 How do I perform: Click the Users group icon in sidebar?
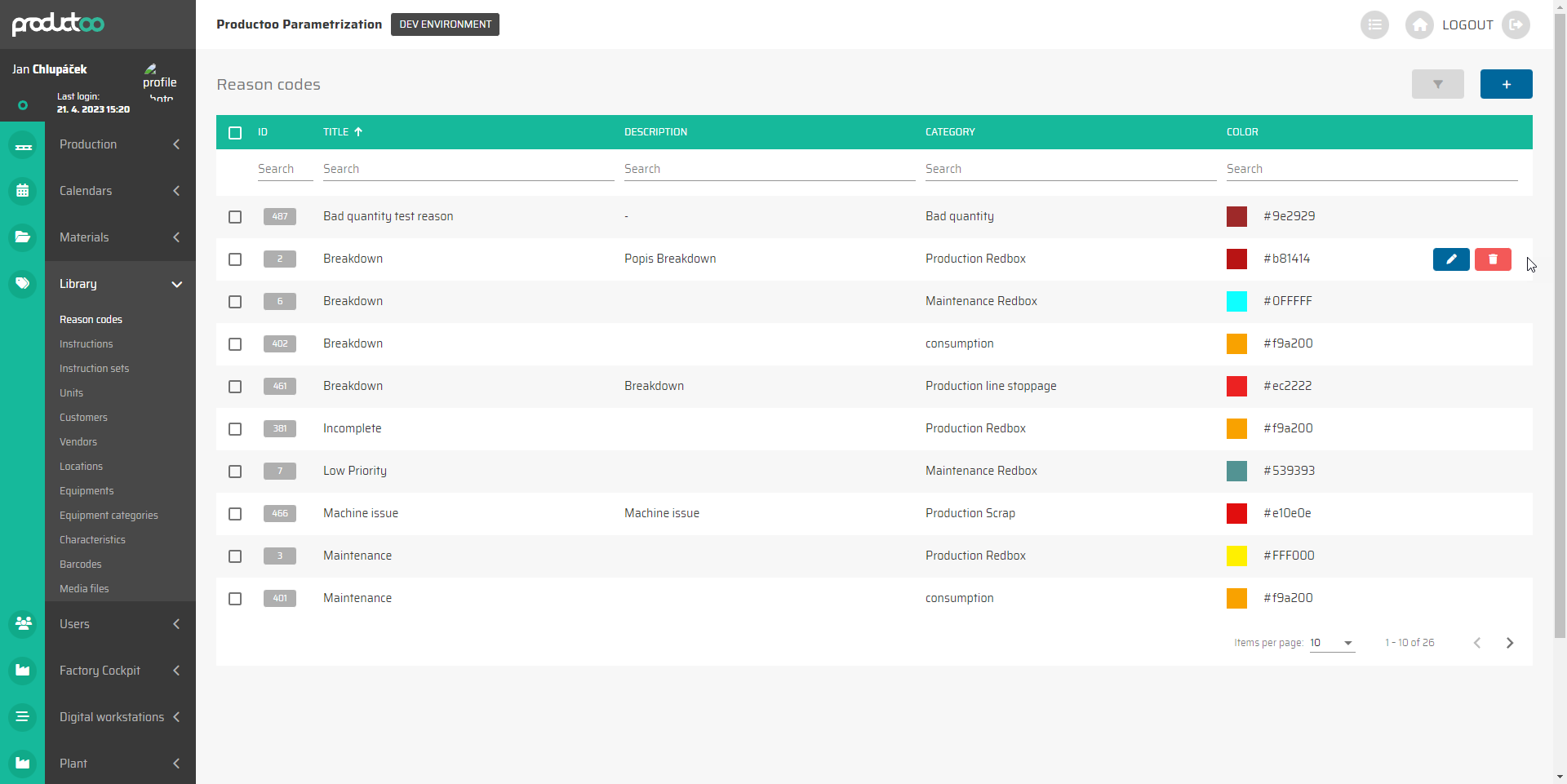(x=23, y=624)
